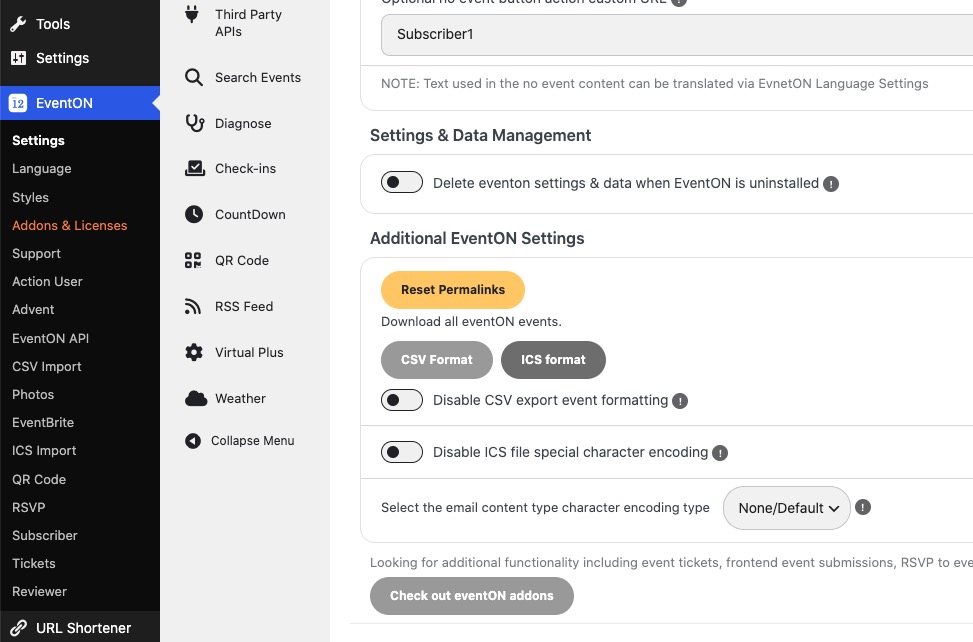This screenshot has height=642, width=973.
Task: Click Check out eventON addons button
Action: click(472, 596)
